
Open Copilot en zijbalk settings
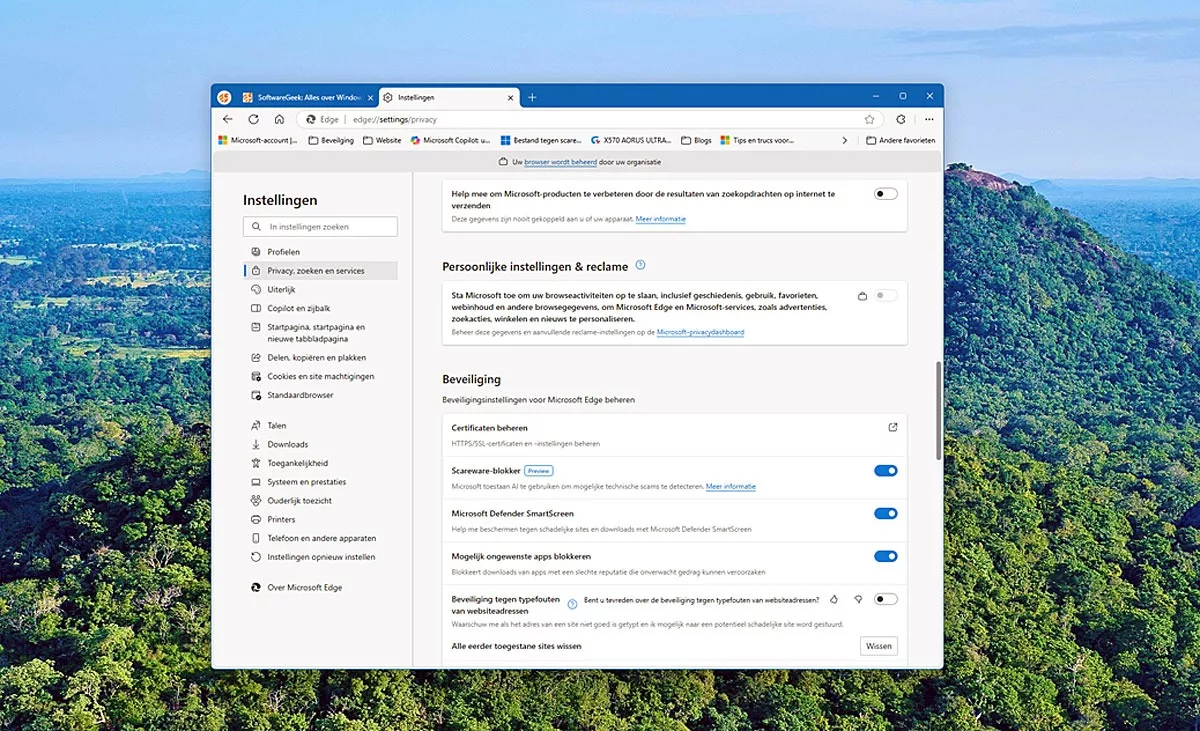pyautogui.click(x=320, y=308)
